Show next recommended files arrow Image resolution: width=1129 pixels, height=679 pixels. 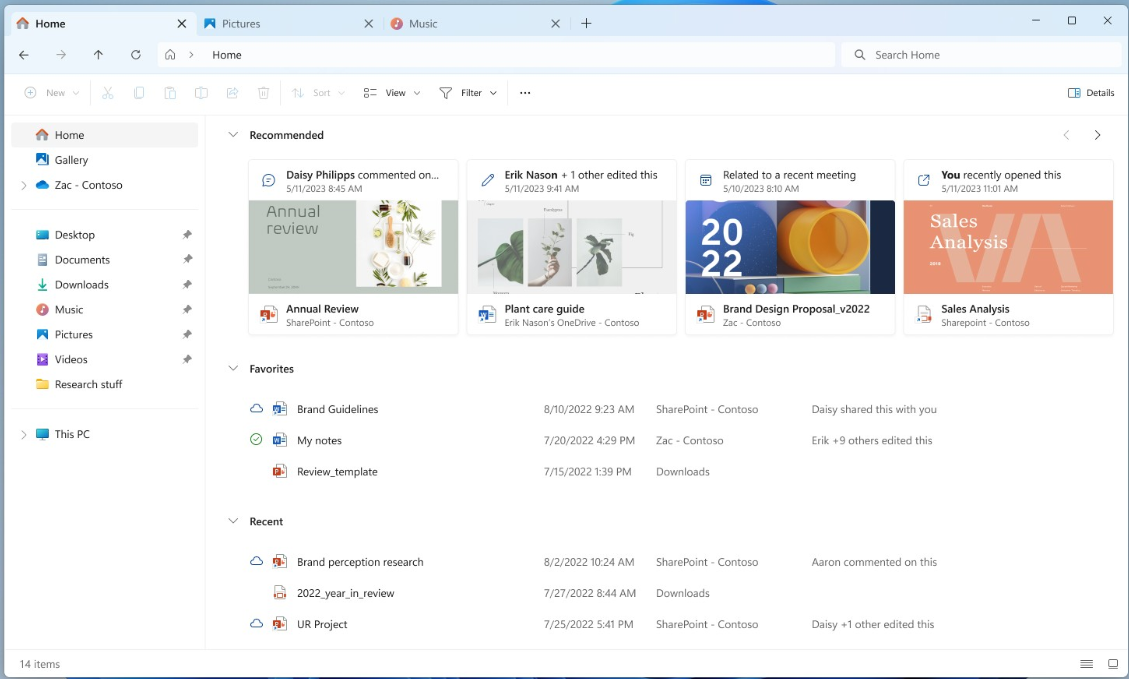(x=1097, y=135)
